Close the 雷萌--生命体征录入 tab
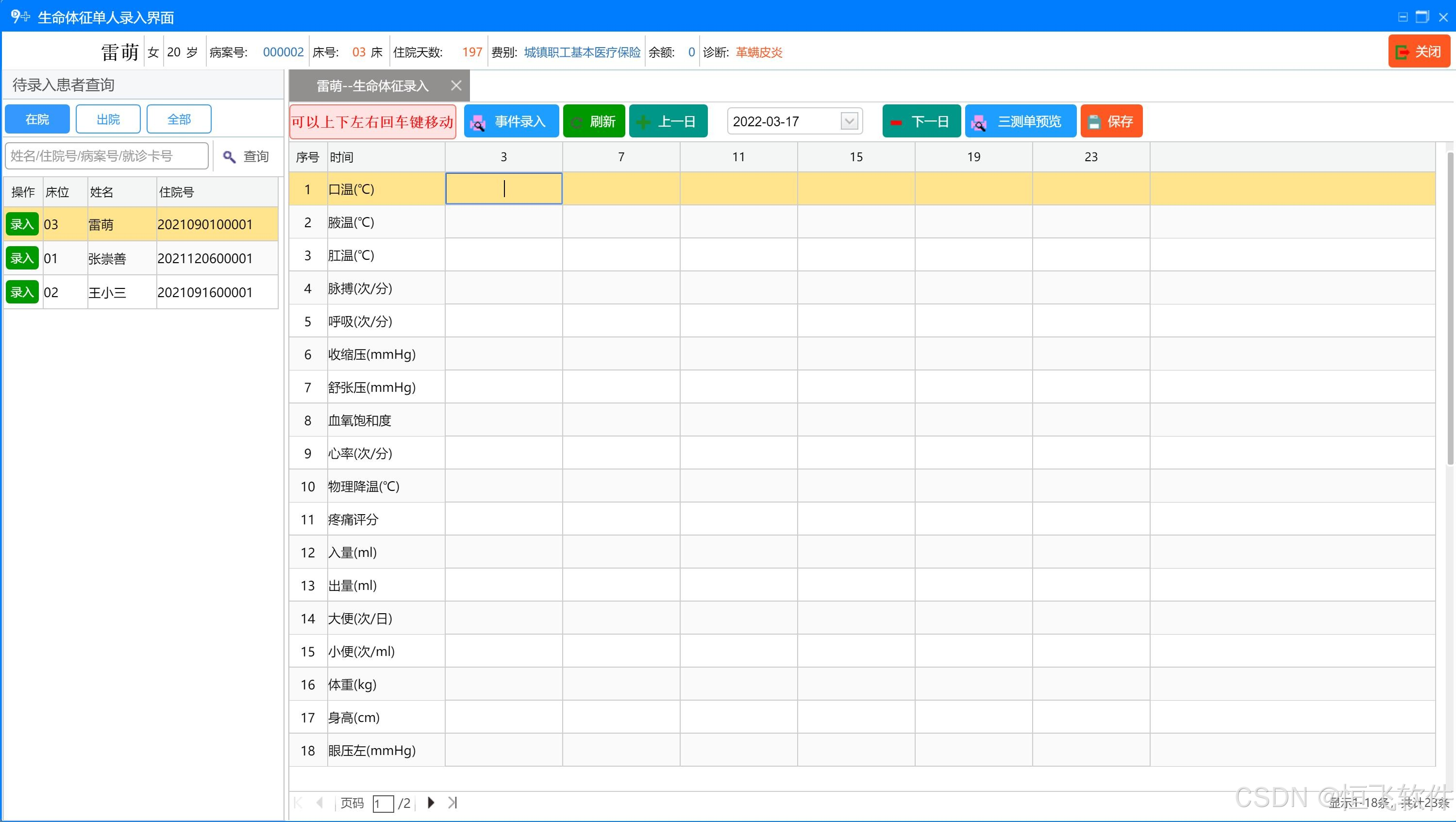 click(x=456, y=85)
